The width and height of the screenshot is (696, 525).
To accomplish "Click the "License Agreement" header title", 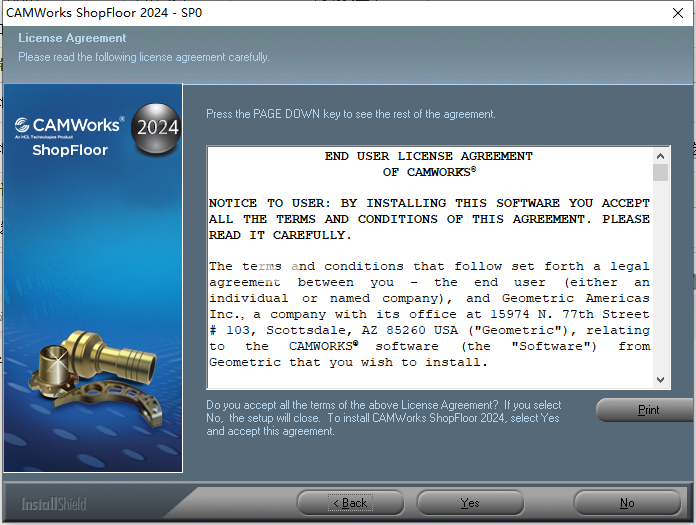I will [72, 38].
